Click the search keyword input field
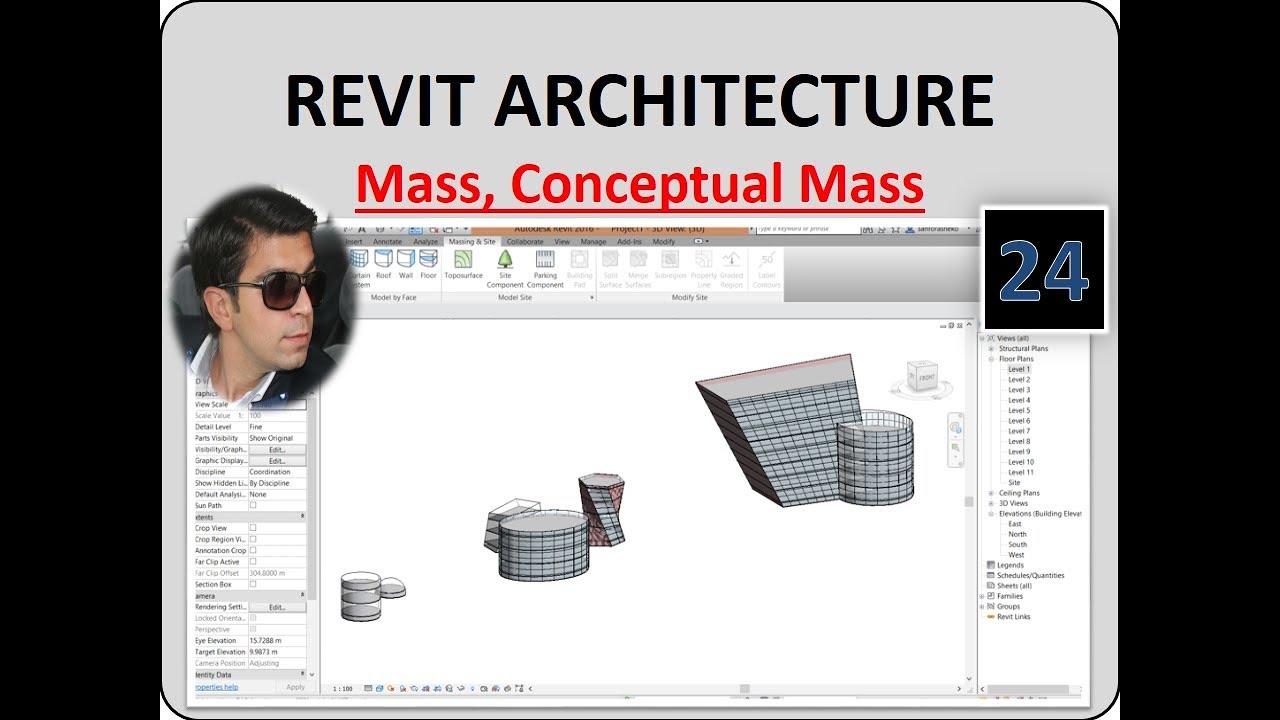This screenshot has width=1280, height=720. point(808,229)
